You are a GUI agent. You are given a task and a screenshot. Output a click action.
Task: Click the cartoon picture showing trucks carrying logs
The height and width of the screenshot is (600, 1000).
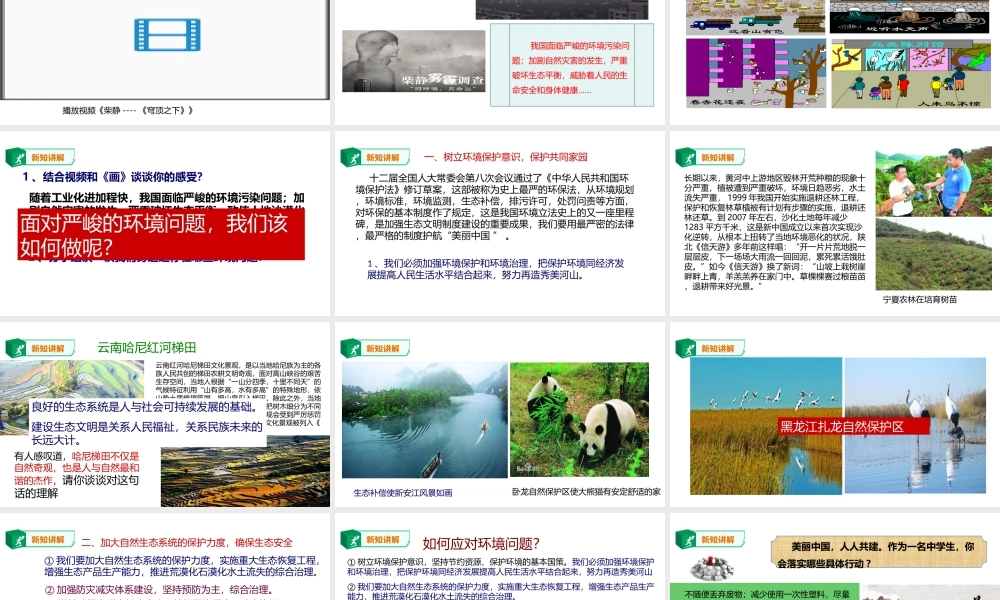[756, 17]
